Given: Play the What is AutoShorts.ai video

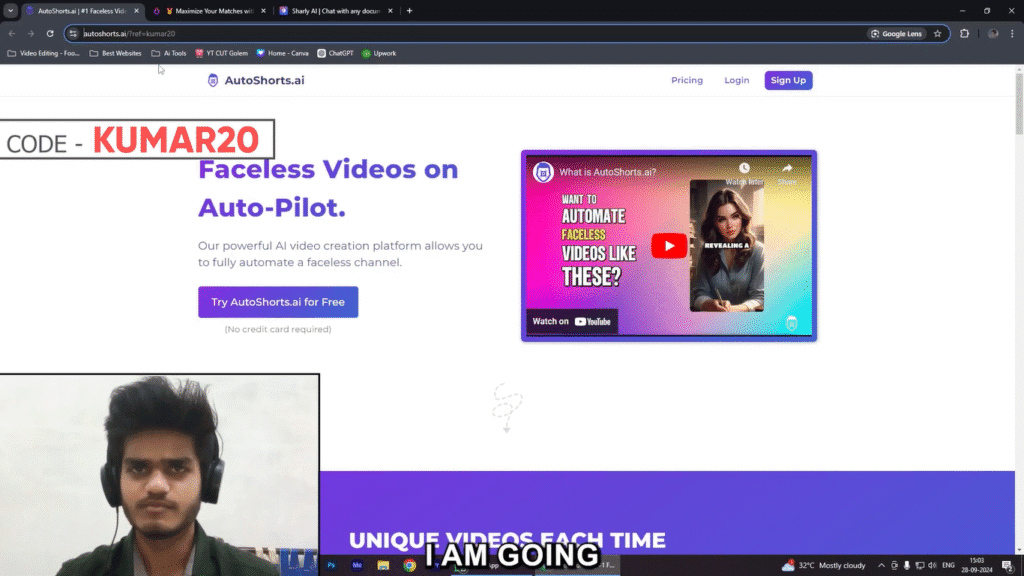Looking at the screenshot, I should pos(668,245).
